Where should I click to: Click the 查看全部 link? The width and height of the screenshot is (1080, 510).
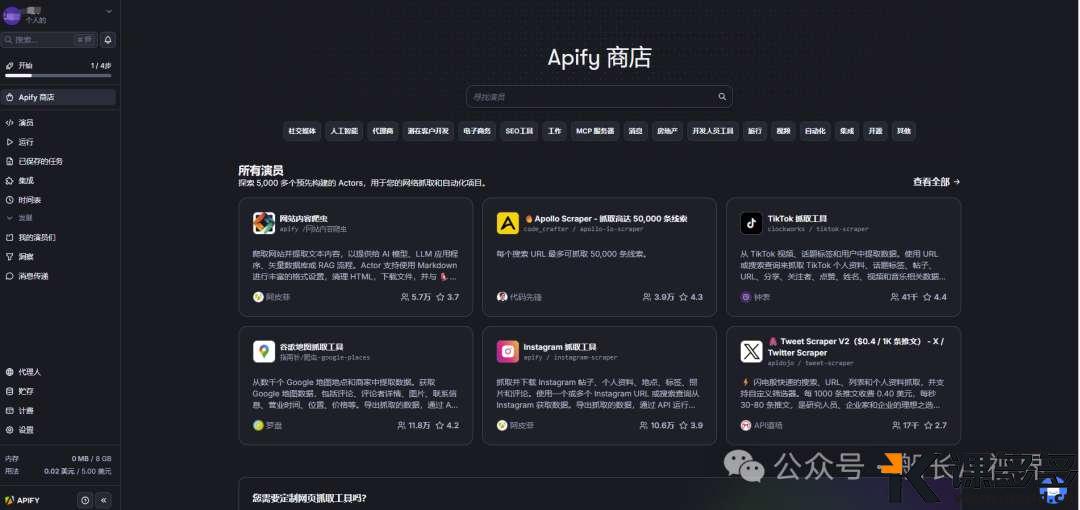coord(936,182)
